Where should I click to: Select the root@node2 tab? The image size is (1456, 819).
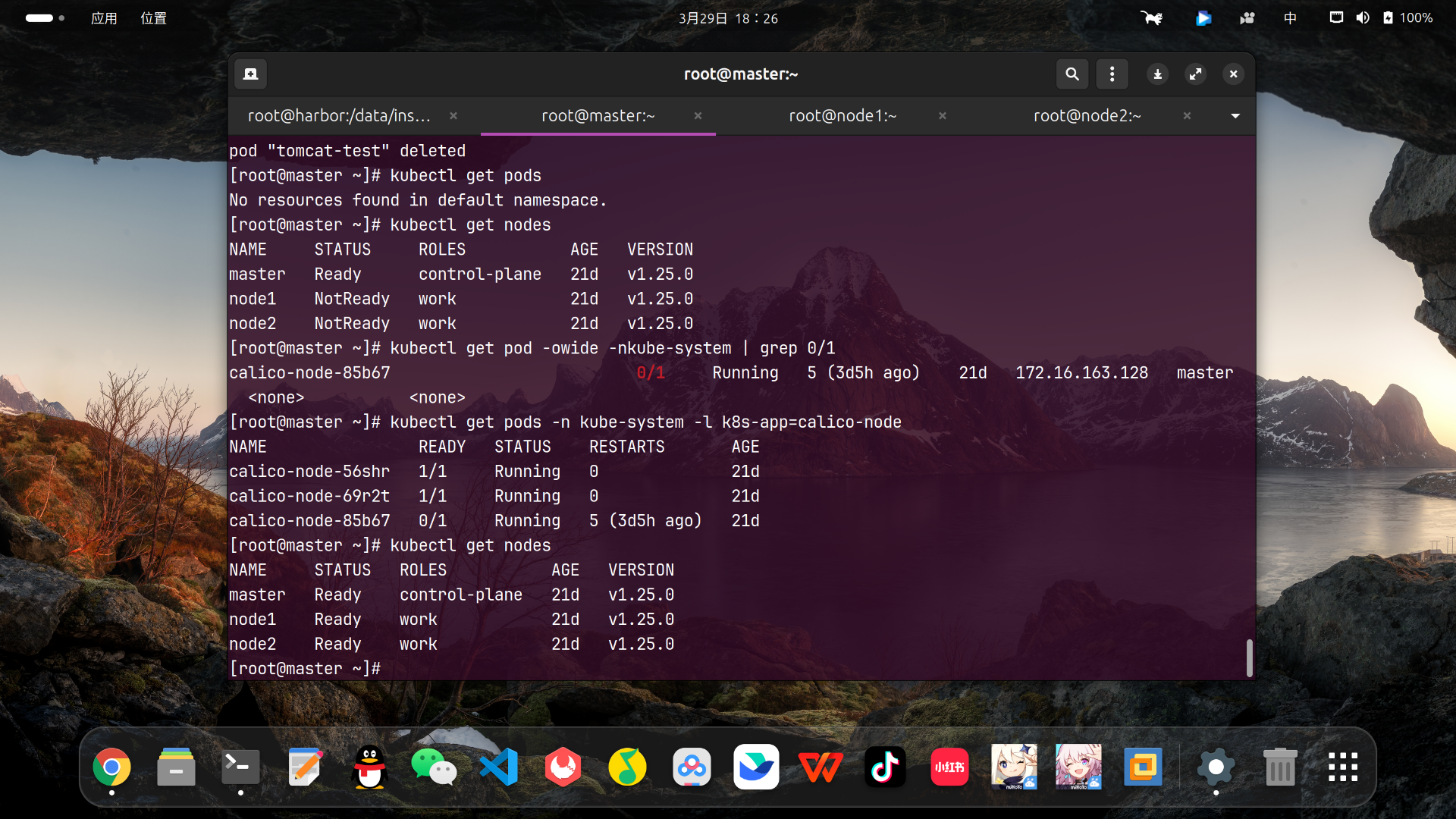coord(1087,116)
